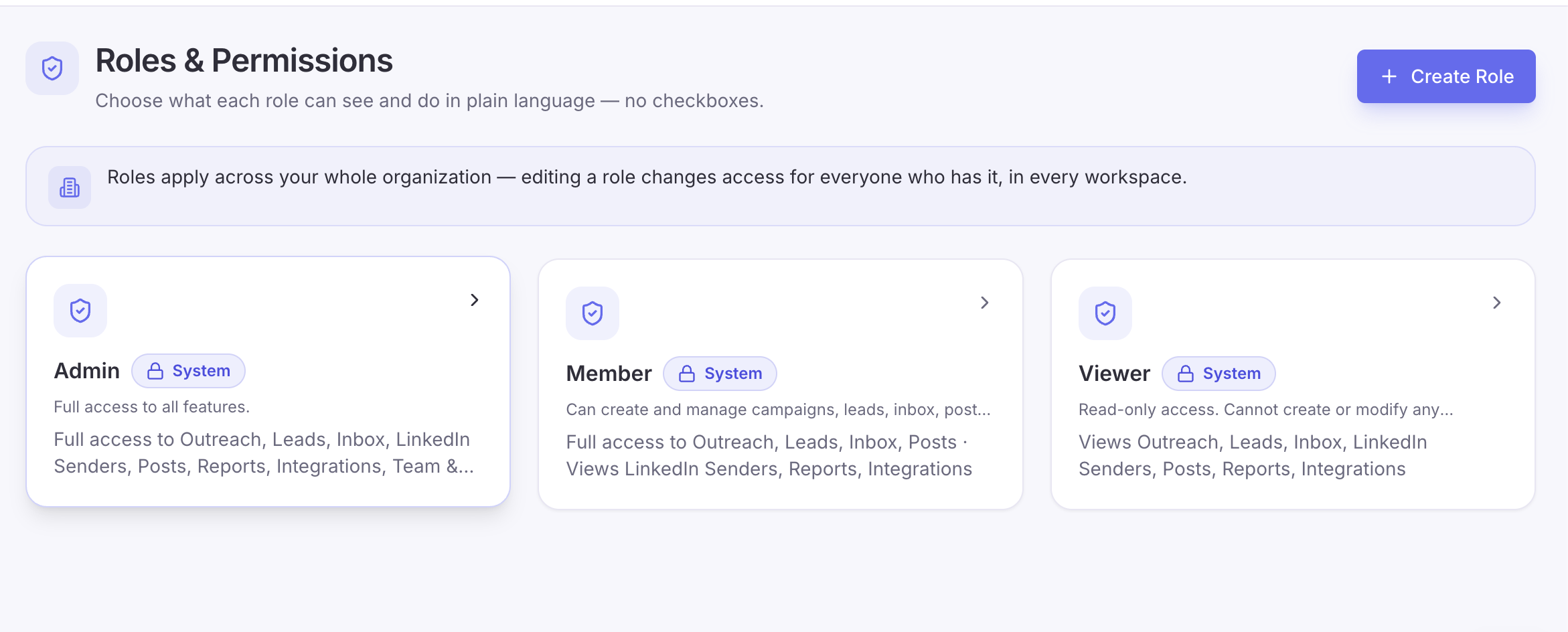Click the lock icon in Member's System badge
1568x632 pixels.
(687, 374)
